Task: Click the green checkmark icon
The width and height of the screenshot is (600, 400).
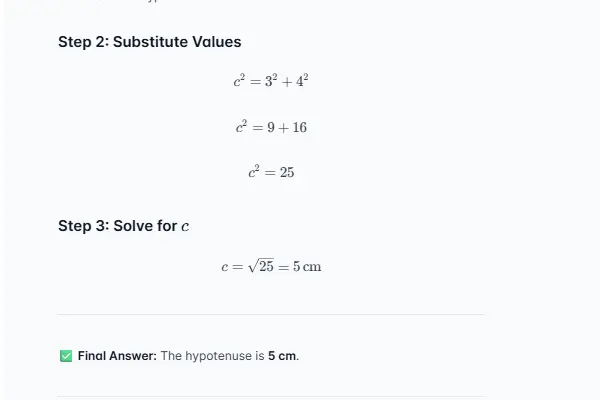Action: (66, 356)
